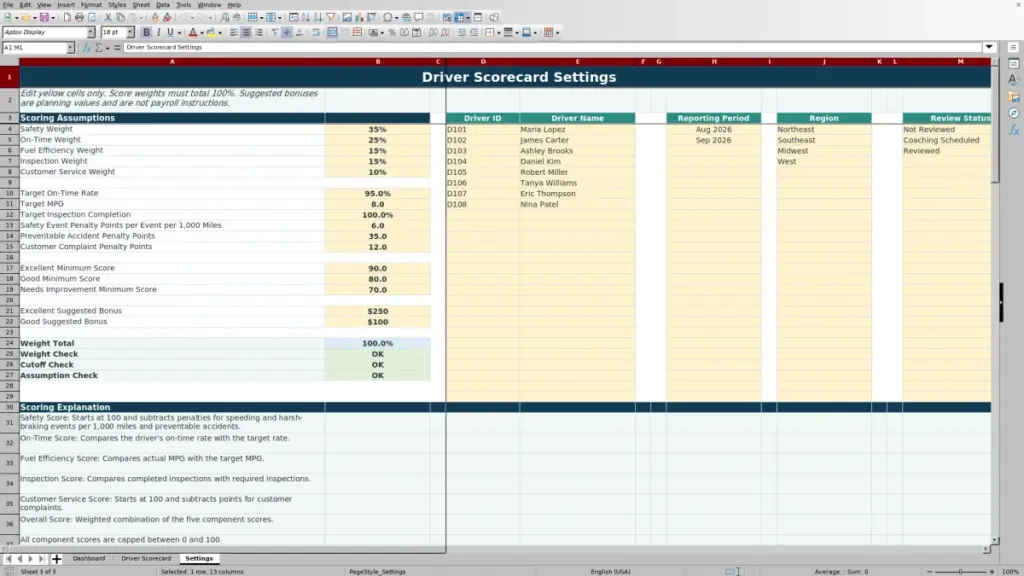Open sidebar Functions fx icon

[1014, 130]
